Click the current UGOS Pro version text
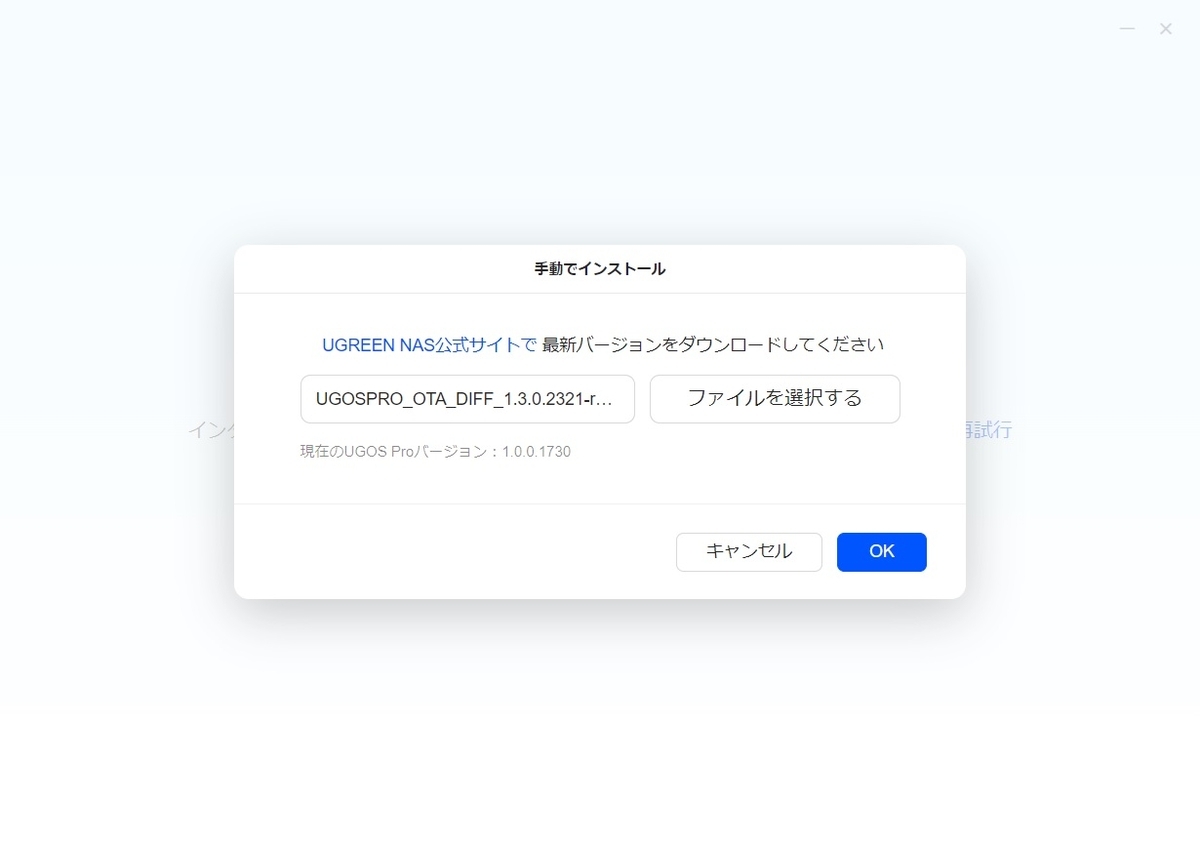1200x844 pixels. (x=435, y=452)
